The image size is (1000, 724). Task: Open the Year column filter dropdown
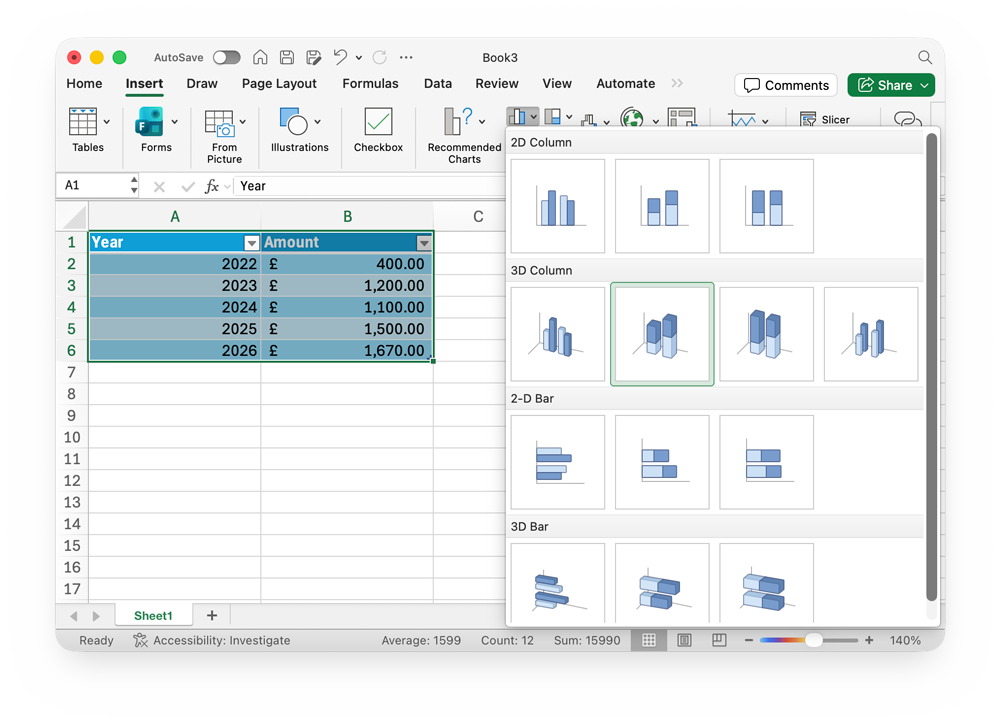pyautogui.click(x=251, y=243)
